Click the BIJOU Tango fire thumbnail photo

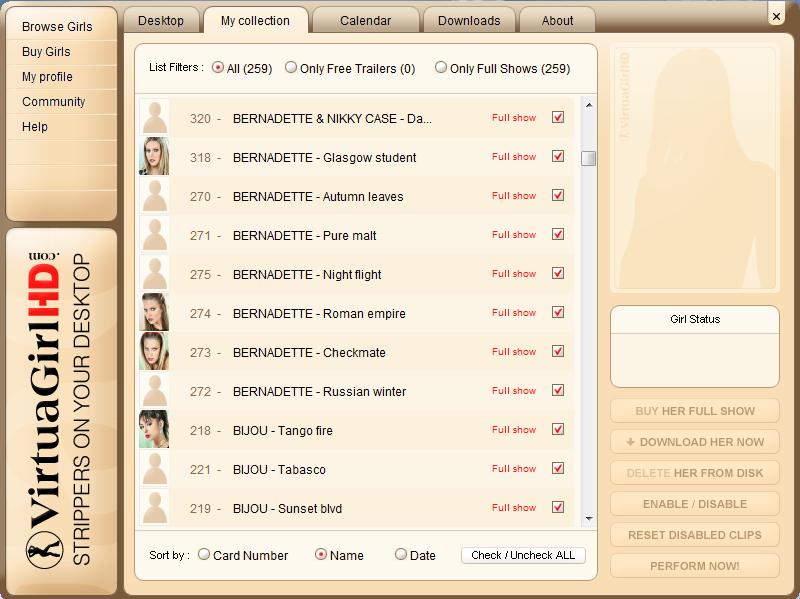point(154,430)
